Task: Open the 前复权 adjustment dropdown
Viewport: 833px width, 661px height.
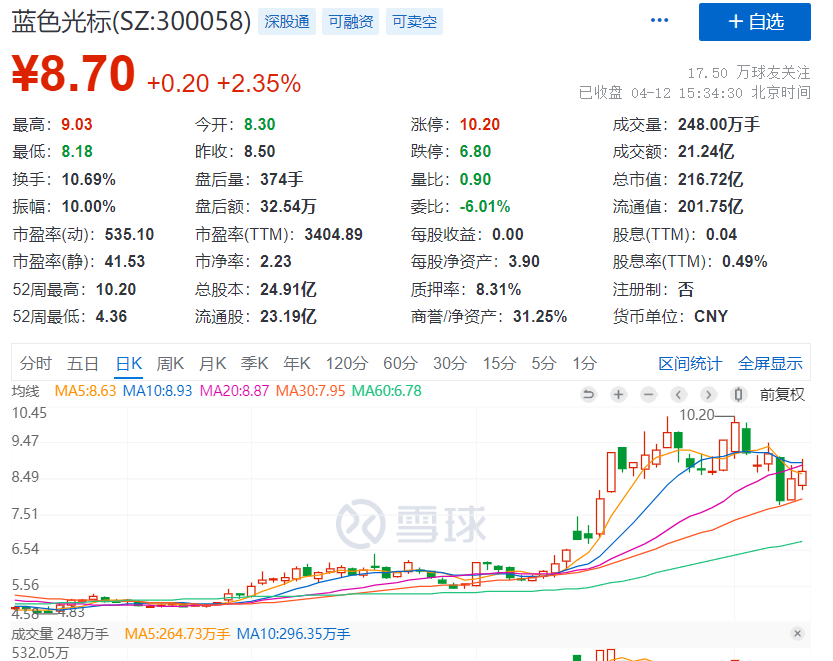Action: [x=782, y=395]
